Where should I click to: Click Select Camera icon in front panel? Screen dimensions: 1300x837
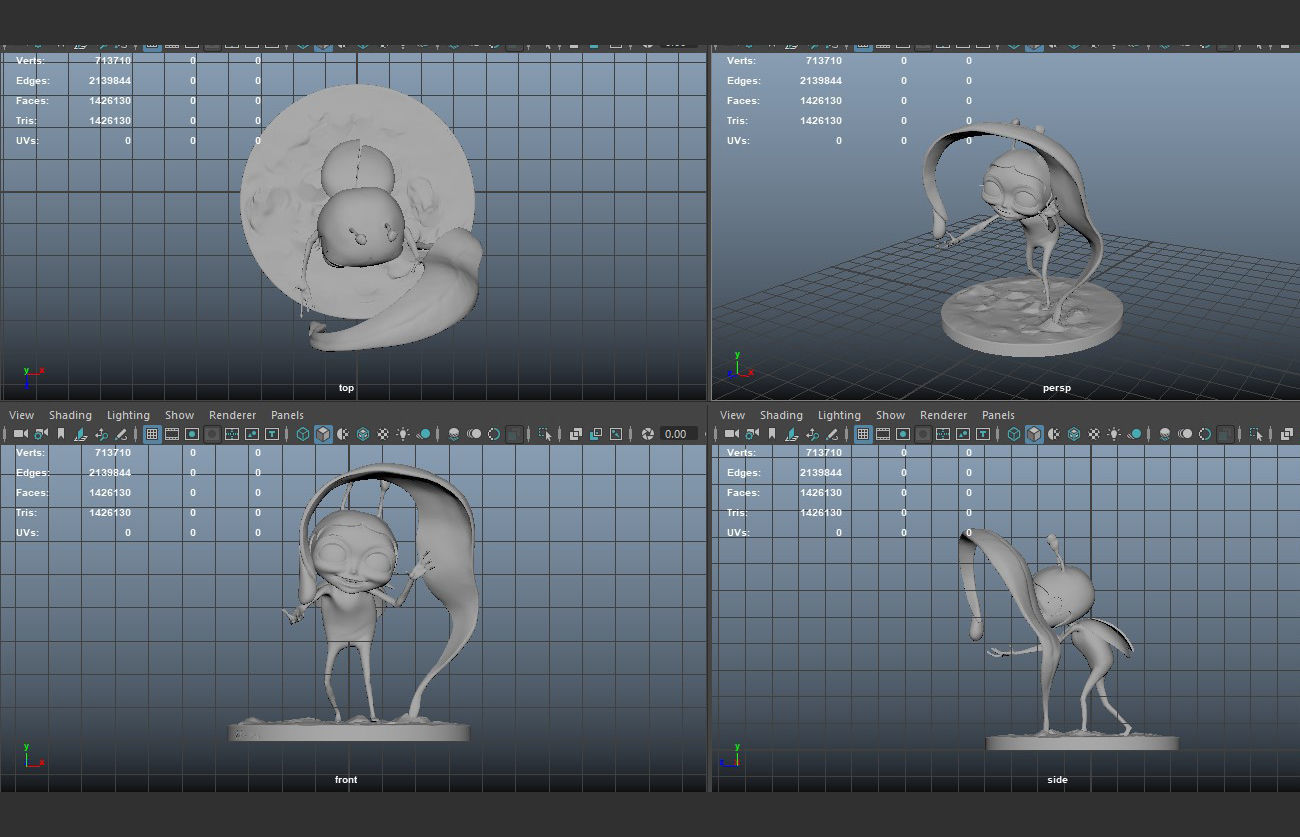click(20, 434)
